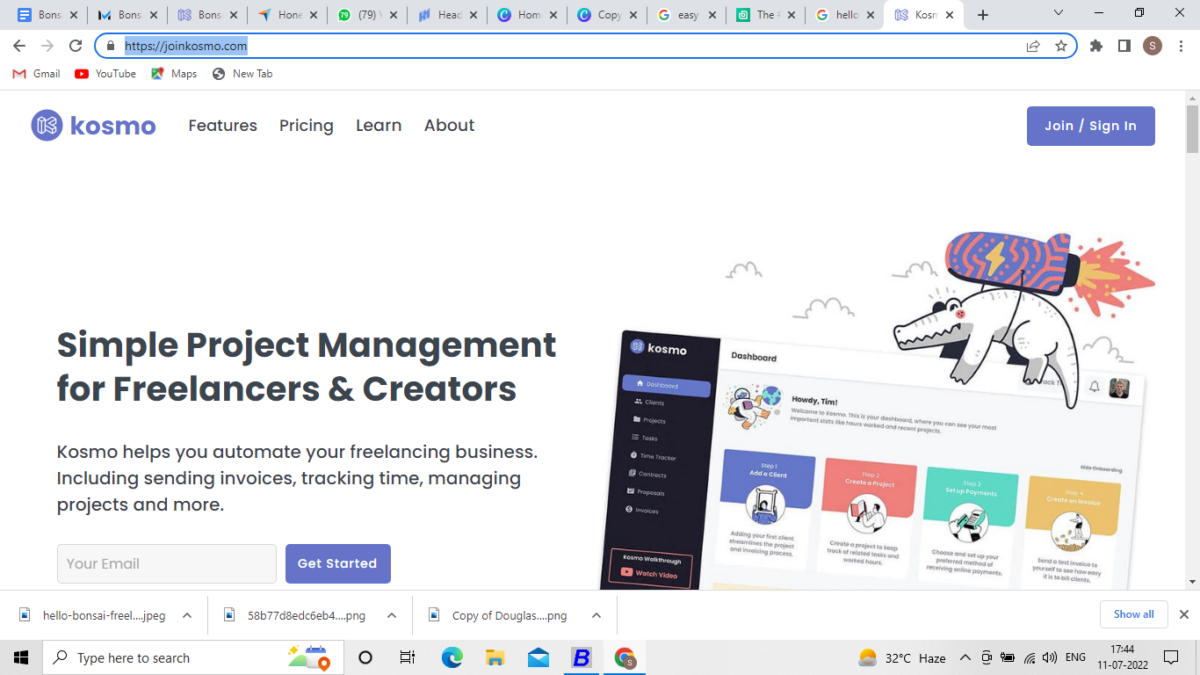1200x675 pixels.
Task: Expand the Copy of Douglas....png download
Action: click(x=596, y=615)
